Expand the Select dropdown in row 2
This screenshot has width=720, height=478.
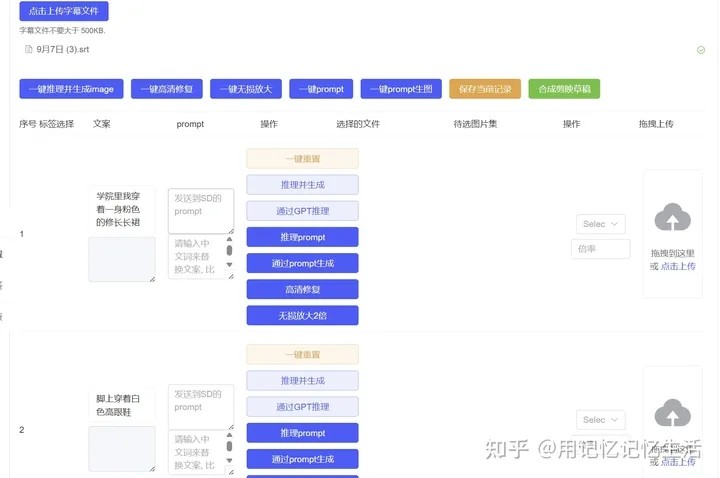coord(600,420)
